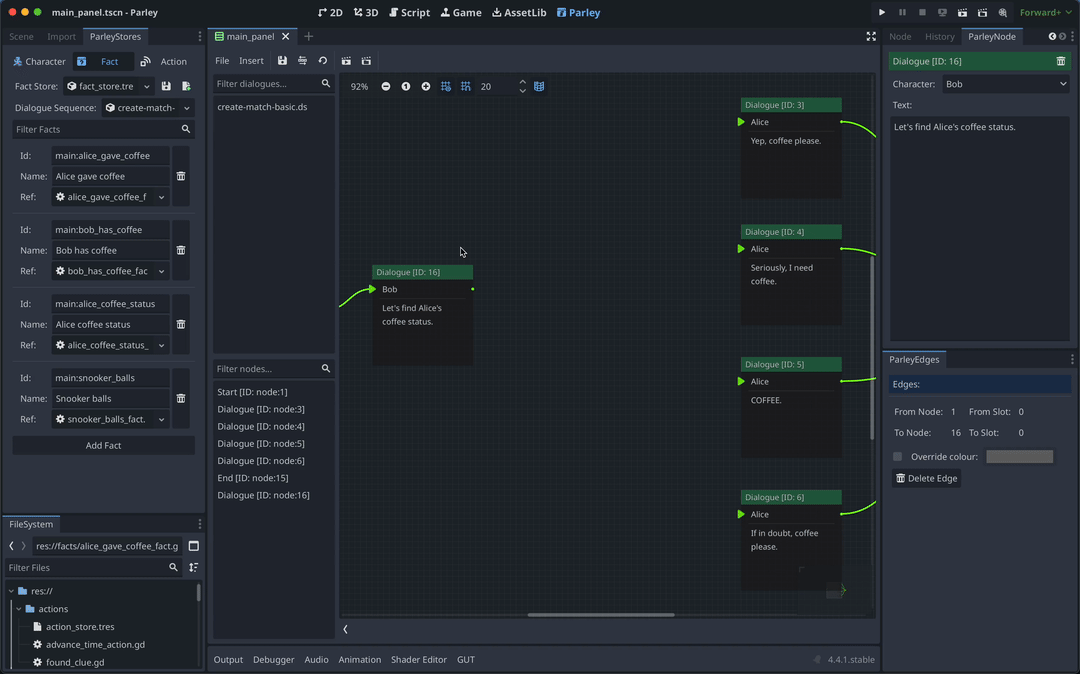
Task: Save the dialogue with the floppy disk icon
Action: (282, 61)
